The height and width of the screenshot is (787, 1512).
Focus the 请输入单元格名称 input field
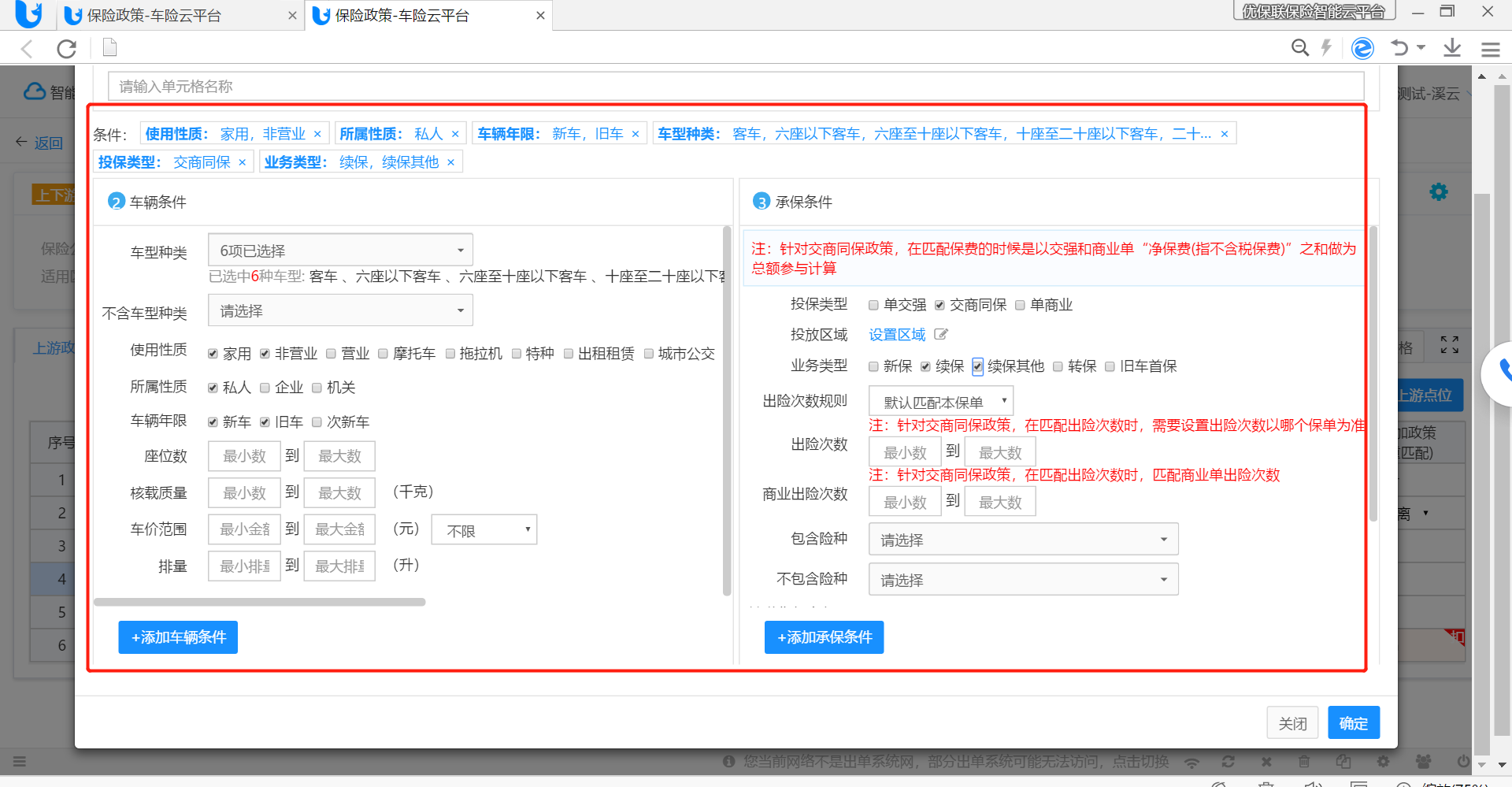736,87
